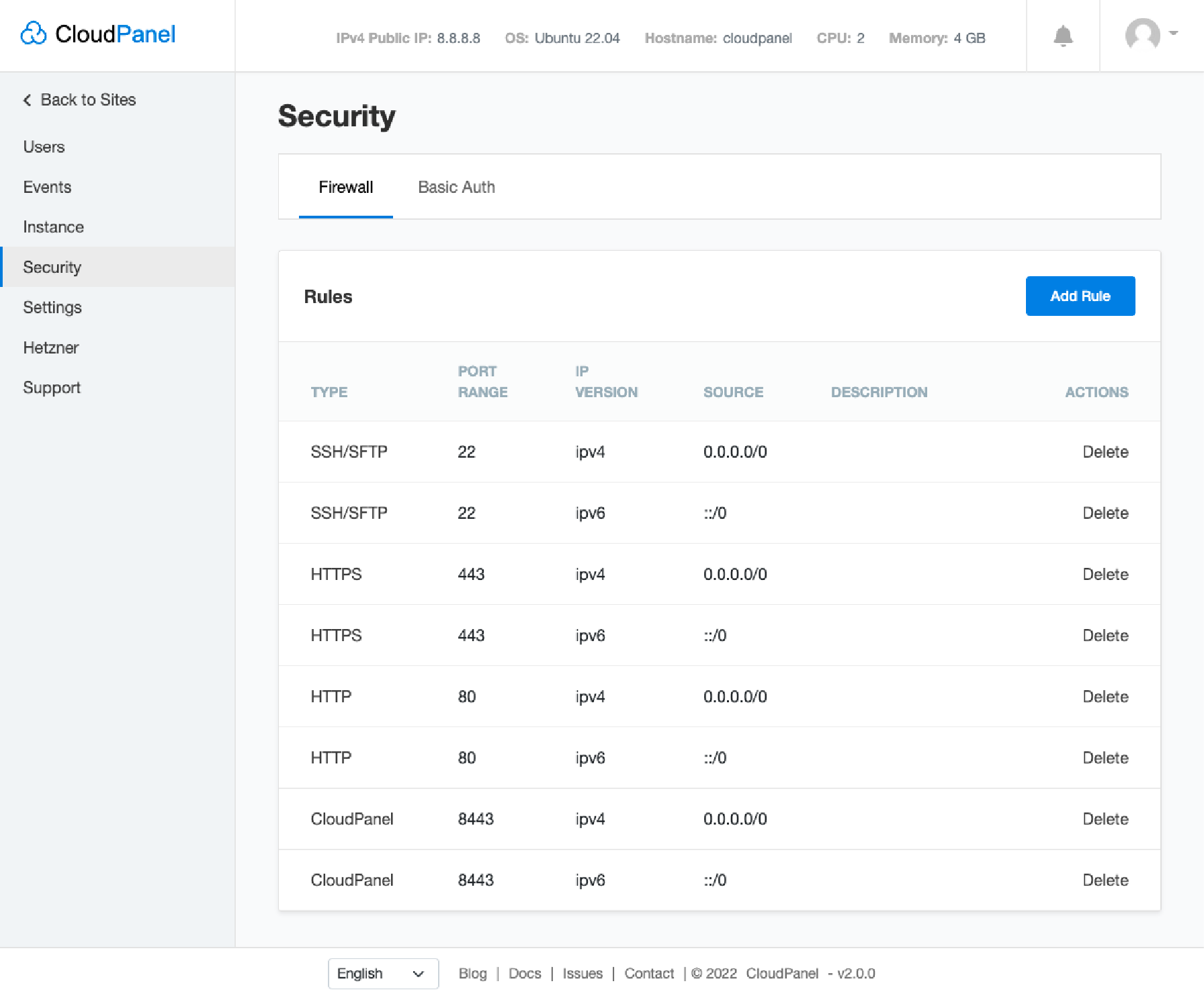Delete the SSH/SFTP ipv6 rule

click(x=1105, y=513)
